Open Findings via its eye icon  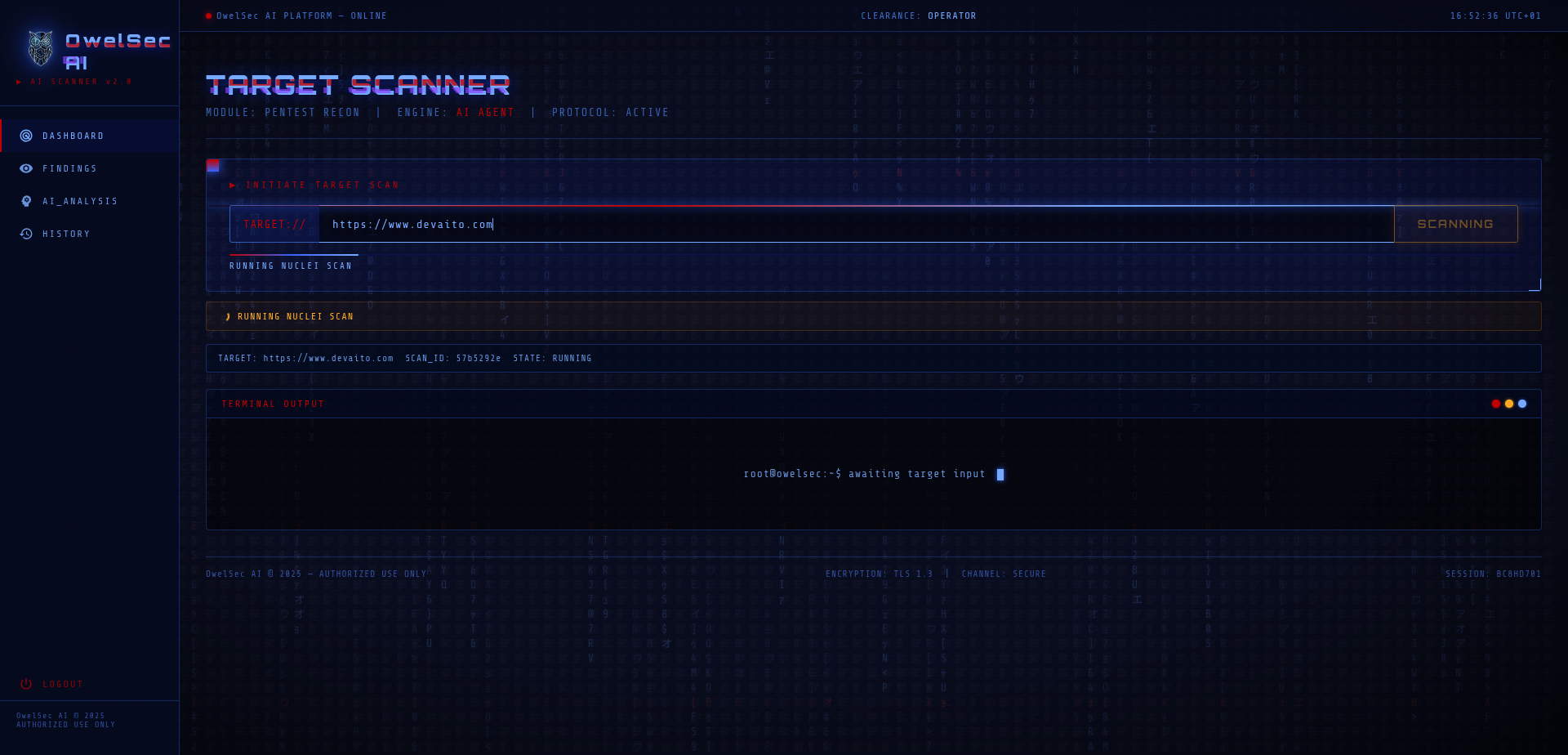coord(26,168)
